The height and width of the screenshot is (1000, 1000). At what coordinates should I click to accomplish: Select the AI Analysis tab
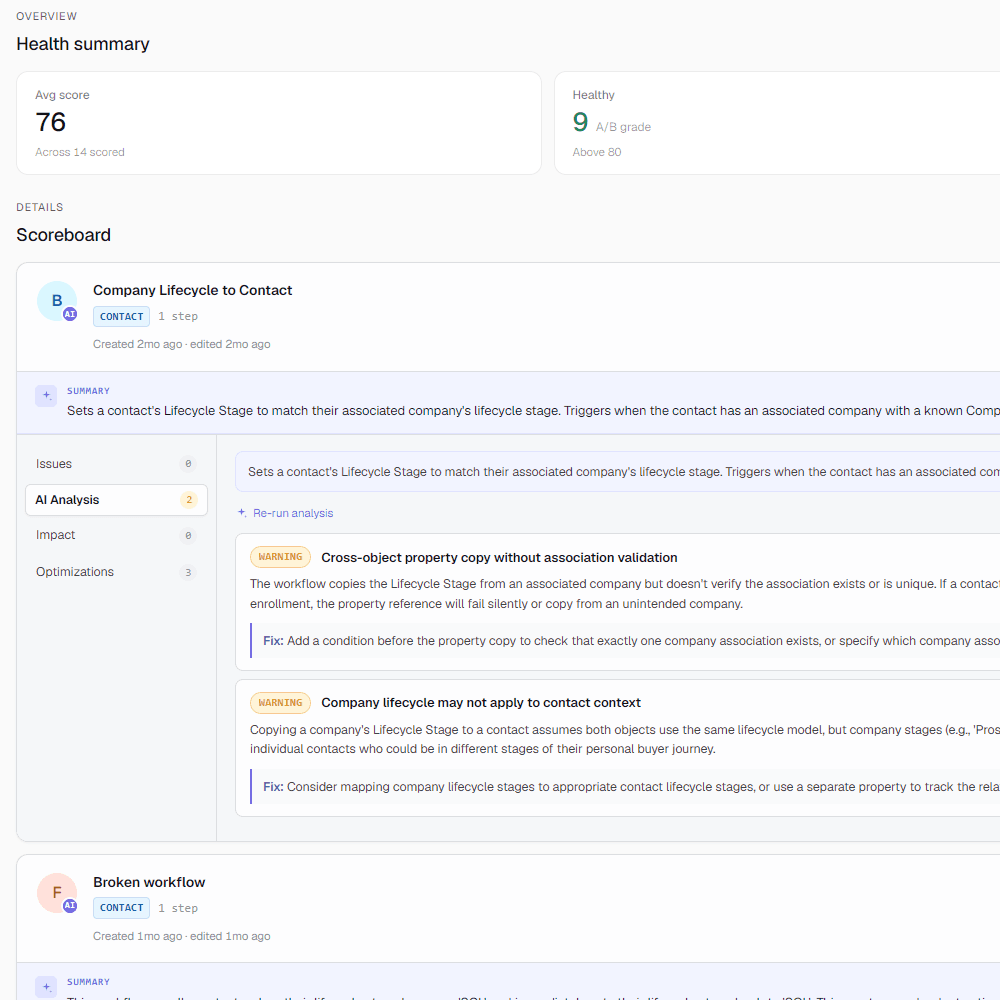116,500
